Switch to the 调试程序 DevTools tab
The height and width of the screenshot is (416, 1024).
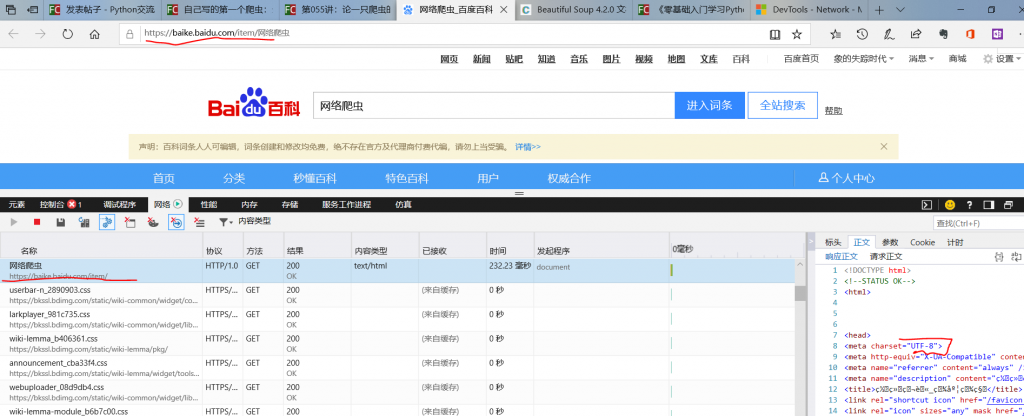(120, 204)
